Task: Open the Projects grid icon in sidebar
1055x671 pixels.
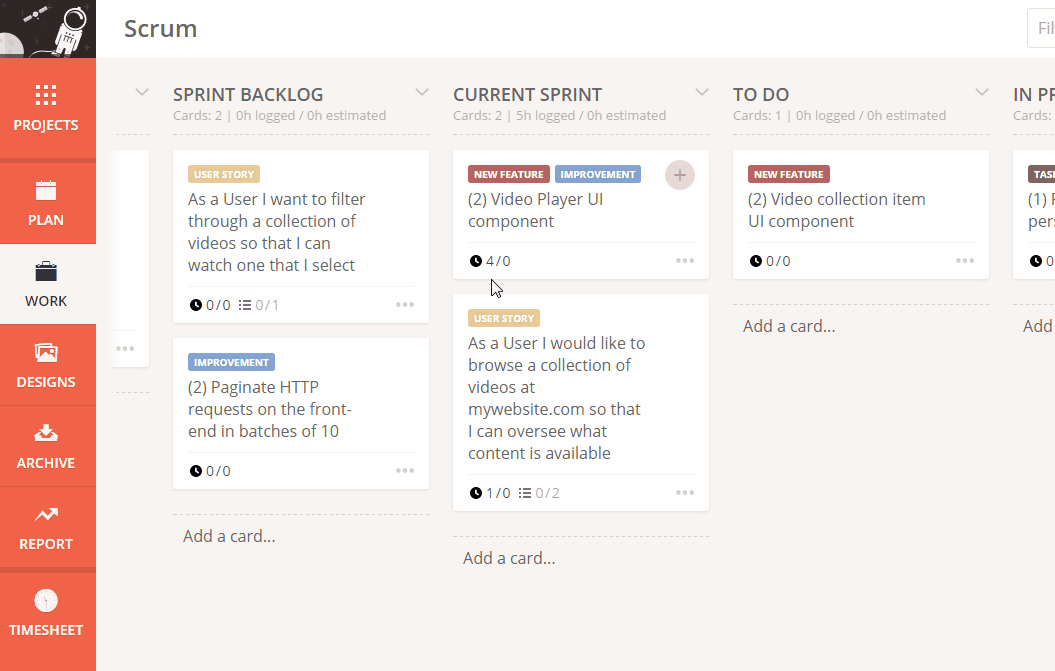Action: [x=46, y=95]
